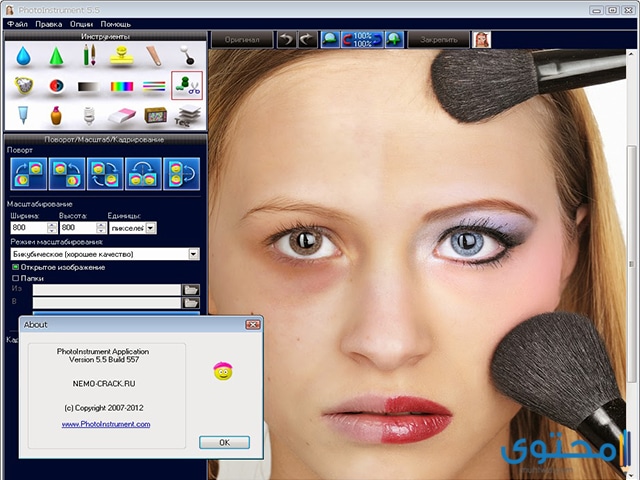The image size is (640, 480).
Task: Reset zoom to 100%
Action: tap(362, 40)
